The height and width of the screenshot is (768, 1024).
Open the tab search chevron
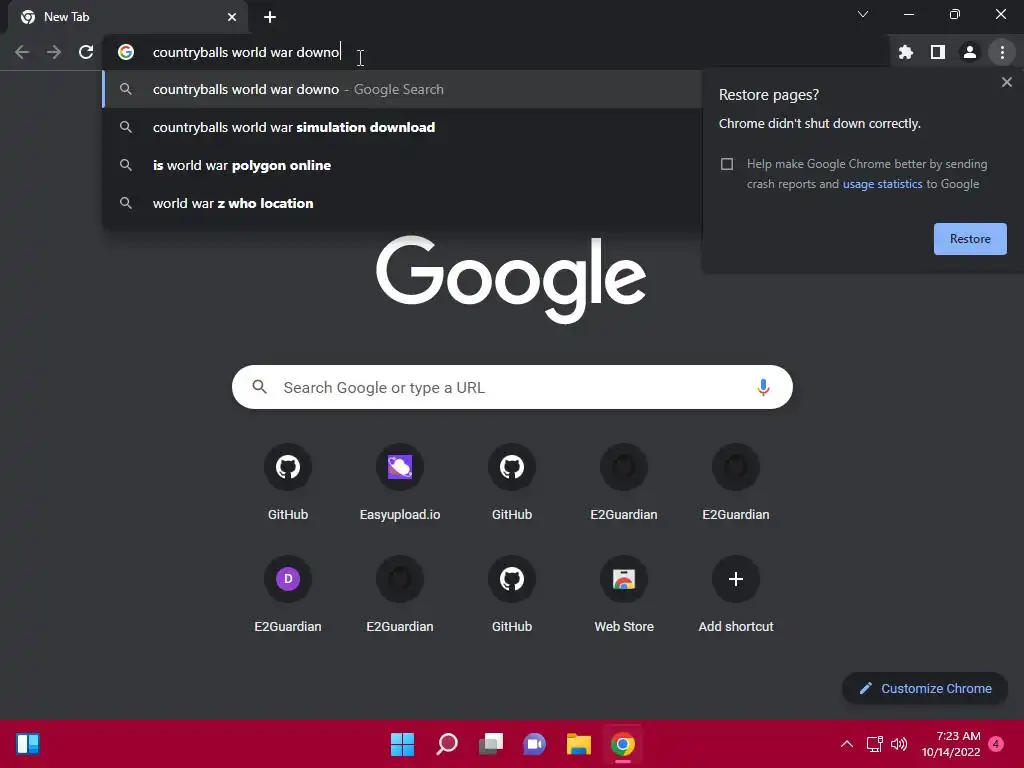(863, 14)
